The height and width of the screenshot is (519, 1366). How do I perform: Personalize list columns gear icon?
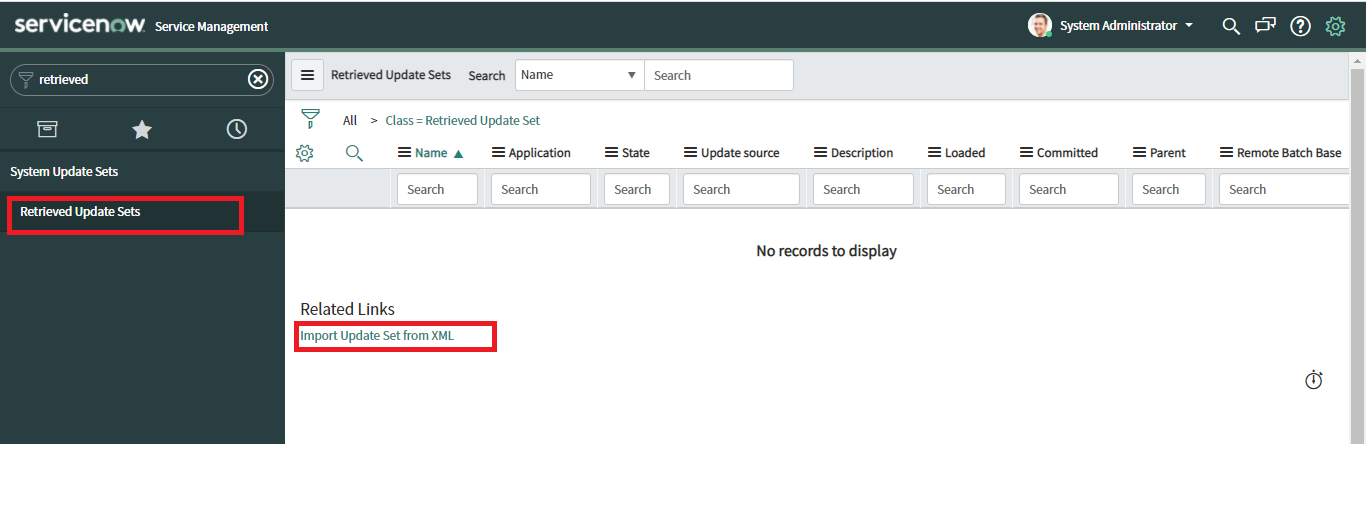pos(305,153)
